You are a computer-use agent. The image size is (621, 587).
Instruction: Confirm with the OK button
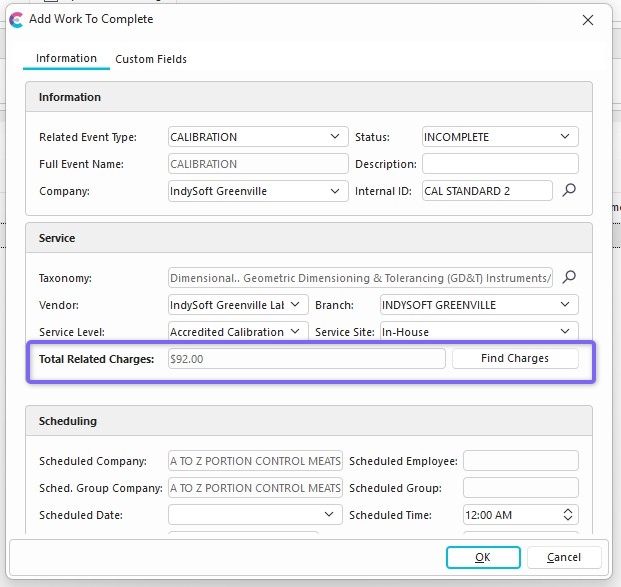[482, 557]
